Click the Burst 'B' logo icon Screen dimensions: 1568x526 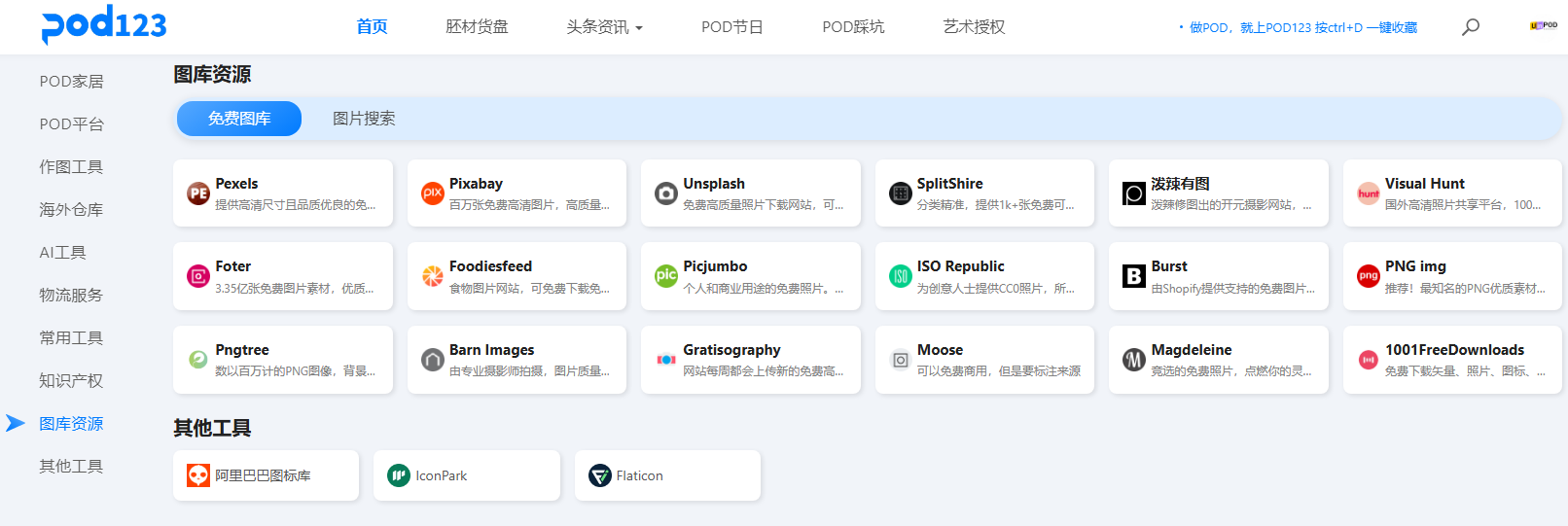(1134, 276)
